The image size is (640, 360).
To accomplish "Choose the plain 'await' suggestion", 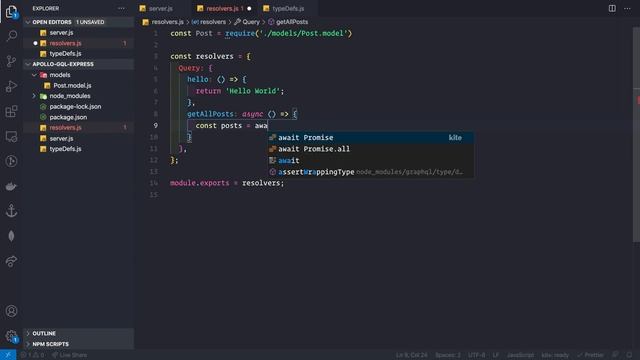I will [x=371, y=160].
